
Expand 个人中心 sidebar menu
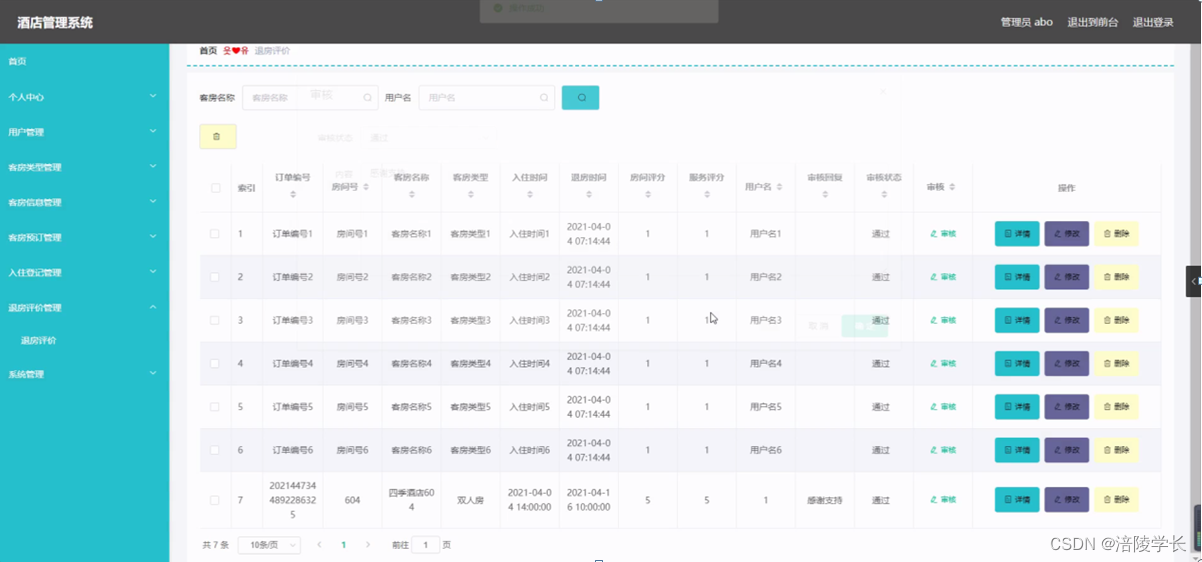click(84, 97)
